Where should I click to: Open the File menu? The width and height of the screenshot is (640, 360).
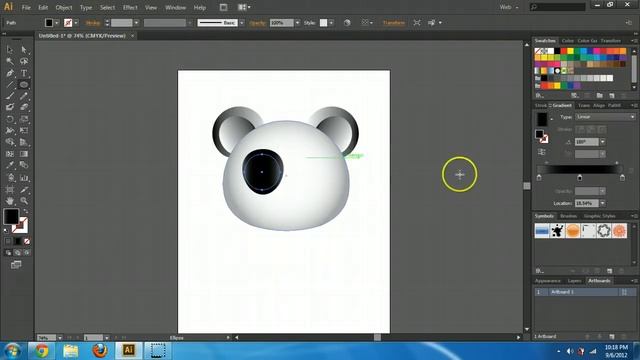coord(26,7)
